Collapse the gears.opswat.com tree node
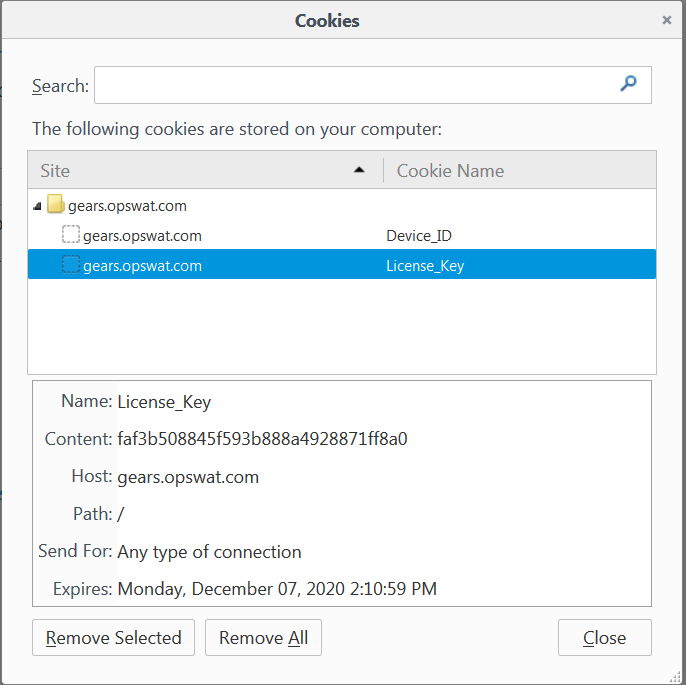Image resolution: width=686 pixels, height=685 pixels. pyautogui.click(x=37, y=206)
